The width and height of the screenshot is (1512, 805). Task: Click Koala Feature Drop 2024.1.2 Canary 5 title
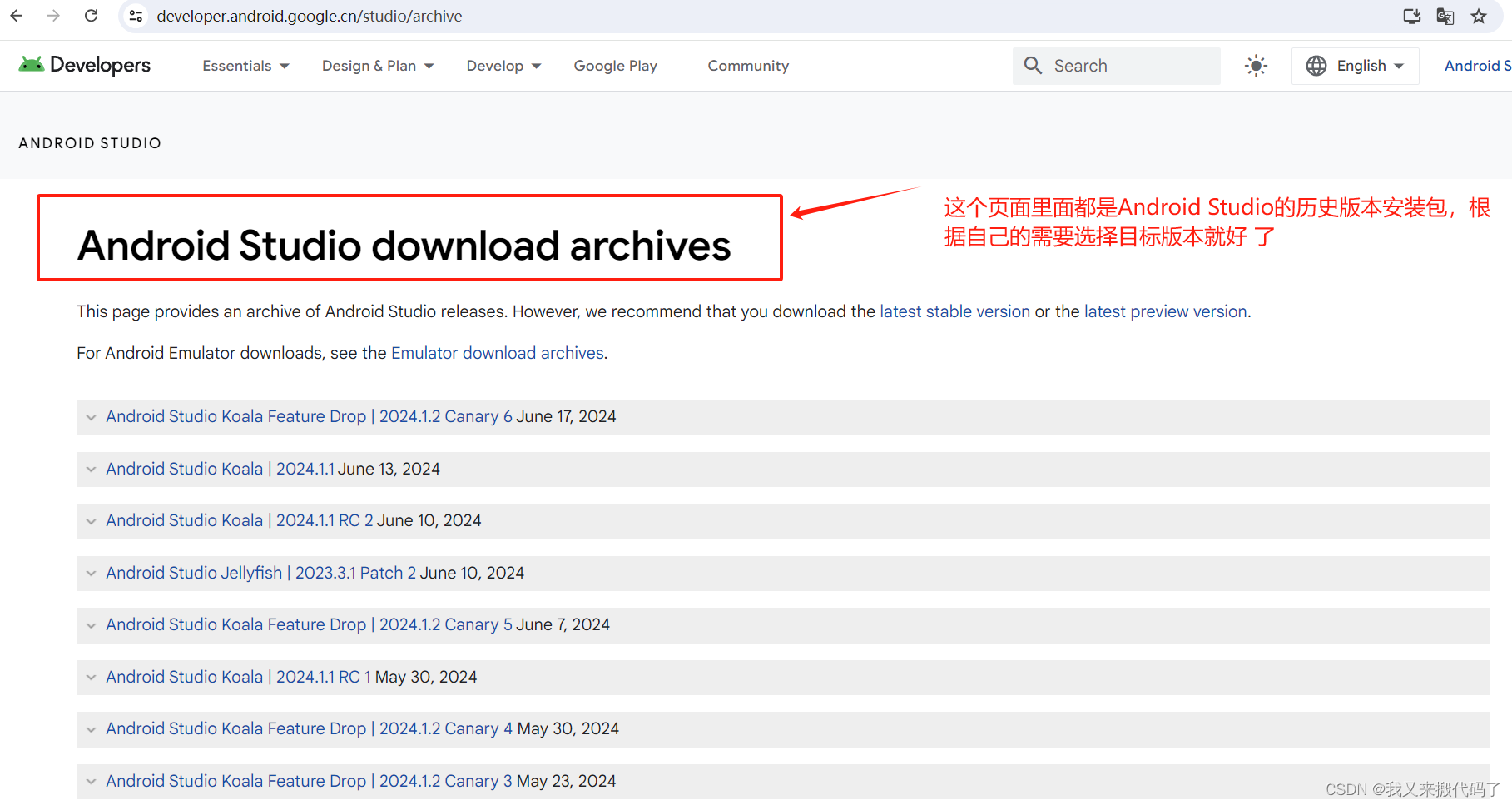click(309, 624)
